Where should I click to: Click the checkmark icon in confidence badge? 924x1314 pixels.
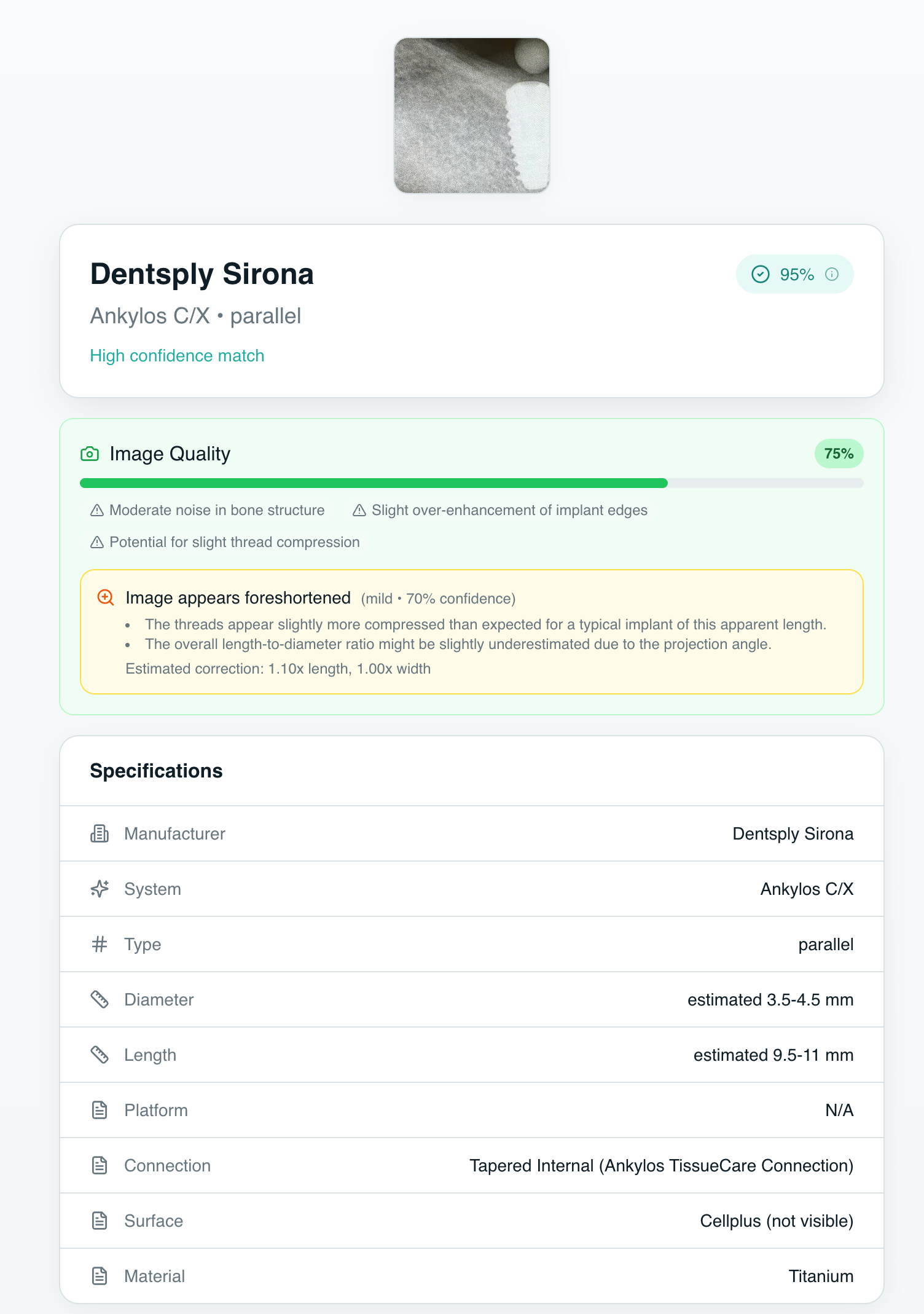[760, 274]
